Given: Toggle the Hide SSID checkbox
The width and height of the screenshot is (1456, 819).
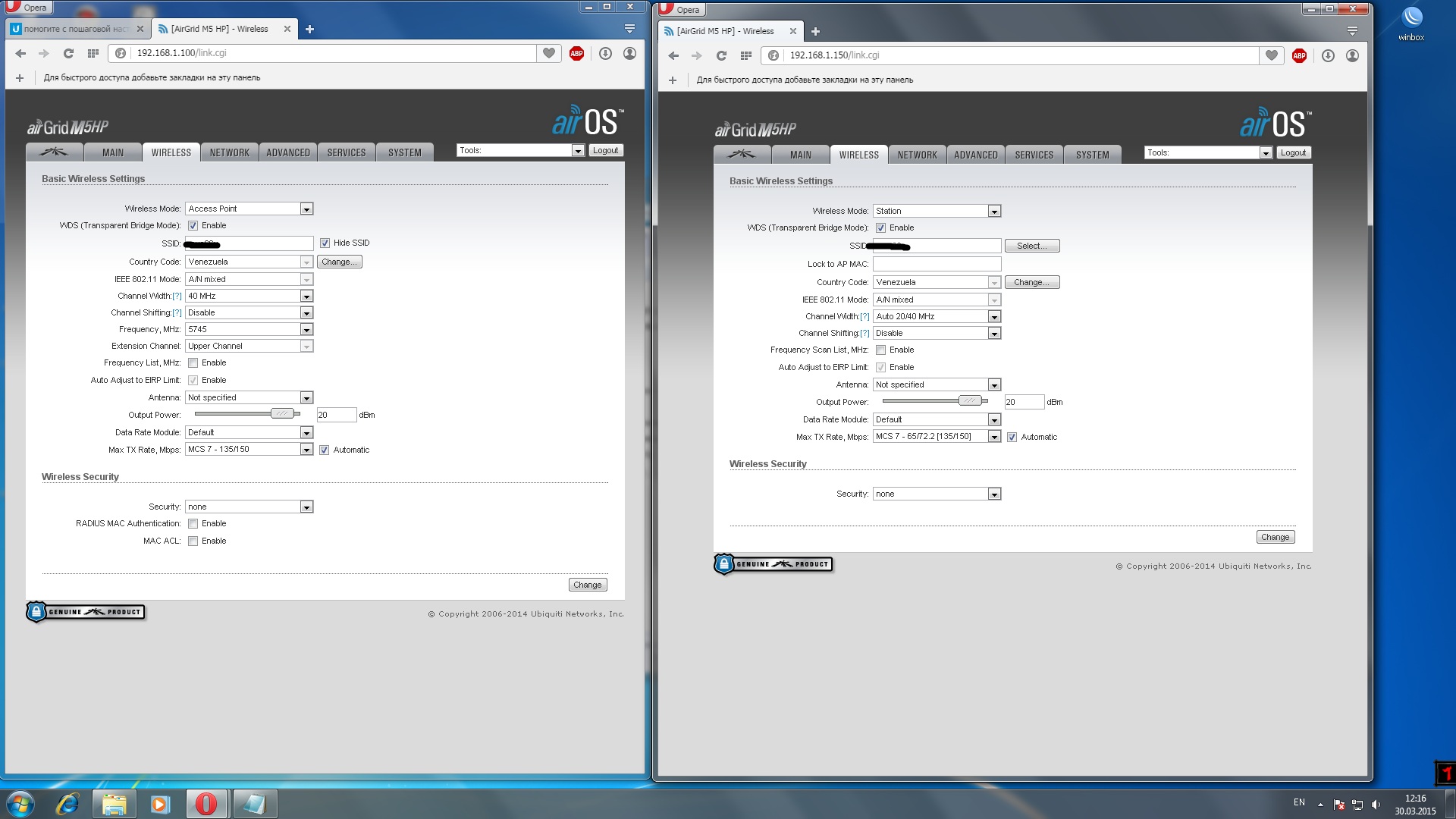Looking at the screenshot, I should [325, 243].
